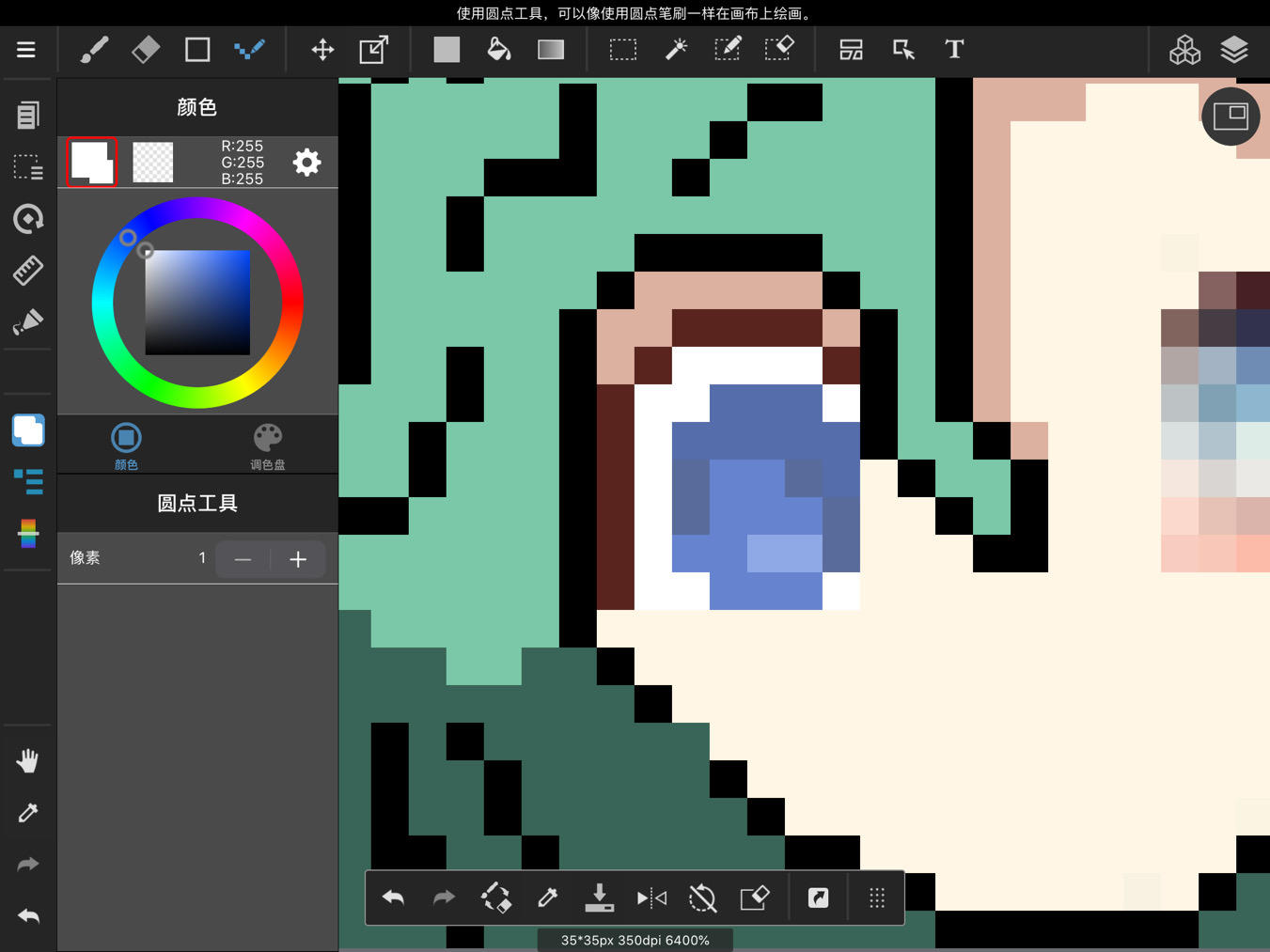Image resolution: width=1270 pixels, height=952 pixels.
Task: Select the Brush tool in top toolbar
Action: click(x=94, y=49)
